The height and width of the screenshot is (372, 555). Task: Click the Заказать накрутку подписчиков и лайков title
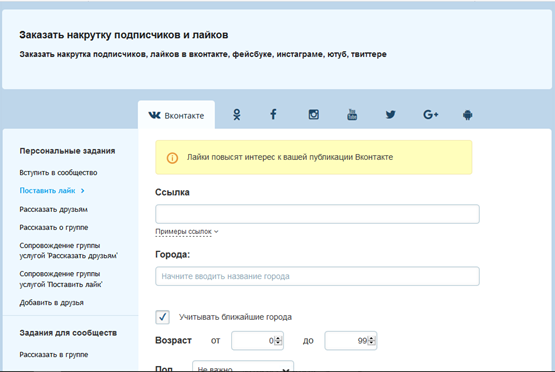click(124, 35)
